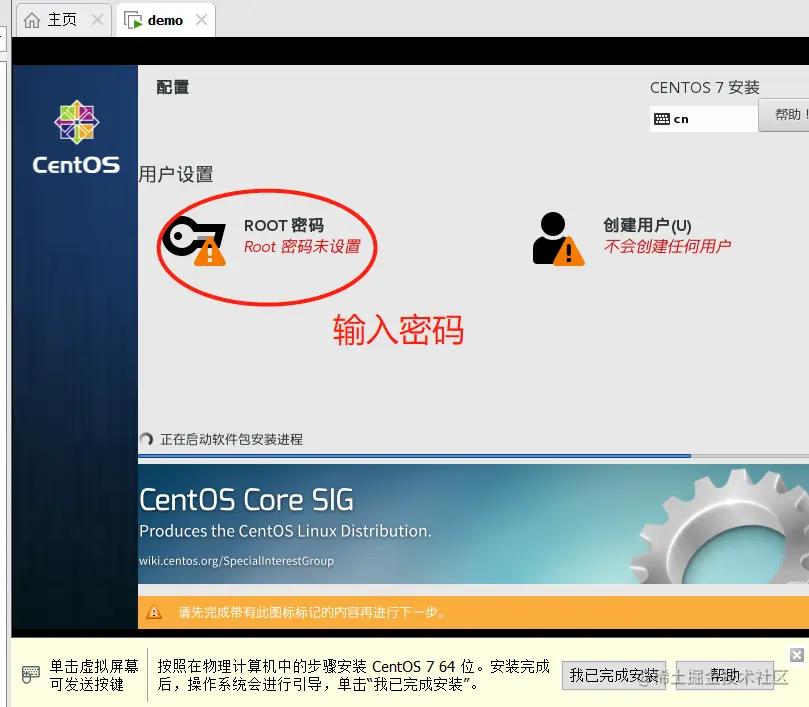The height and width of the screenshot is (707, 809).
Task: Close the 主页 tab
Action: pyautogui.click(x=97, y=20)
